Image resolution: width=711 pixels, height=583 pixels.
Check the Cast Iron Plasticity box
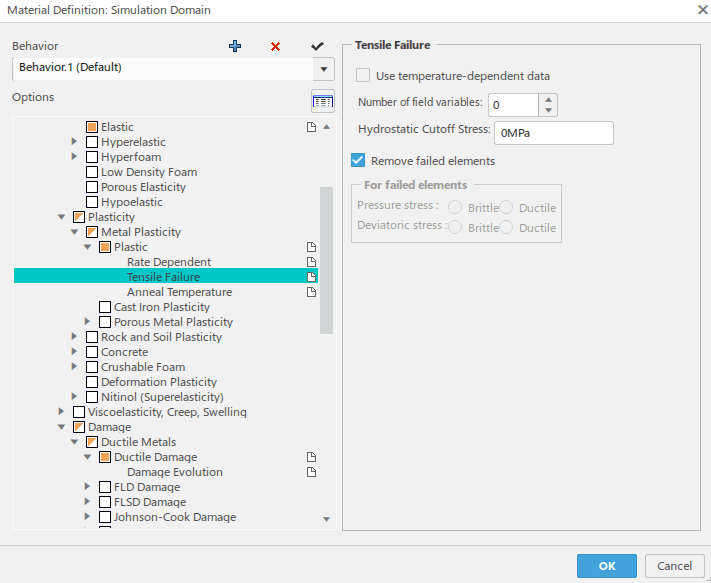[x=105, y=307]
